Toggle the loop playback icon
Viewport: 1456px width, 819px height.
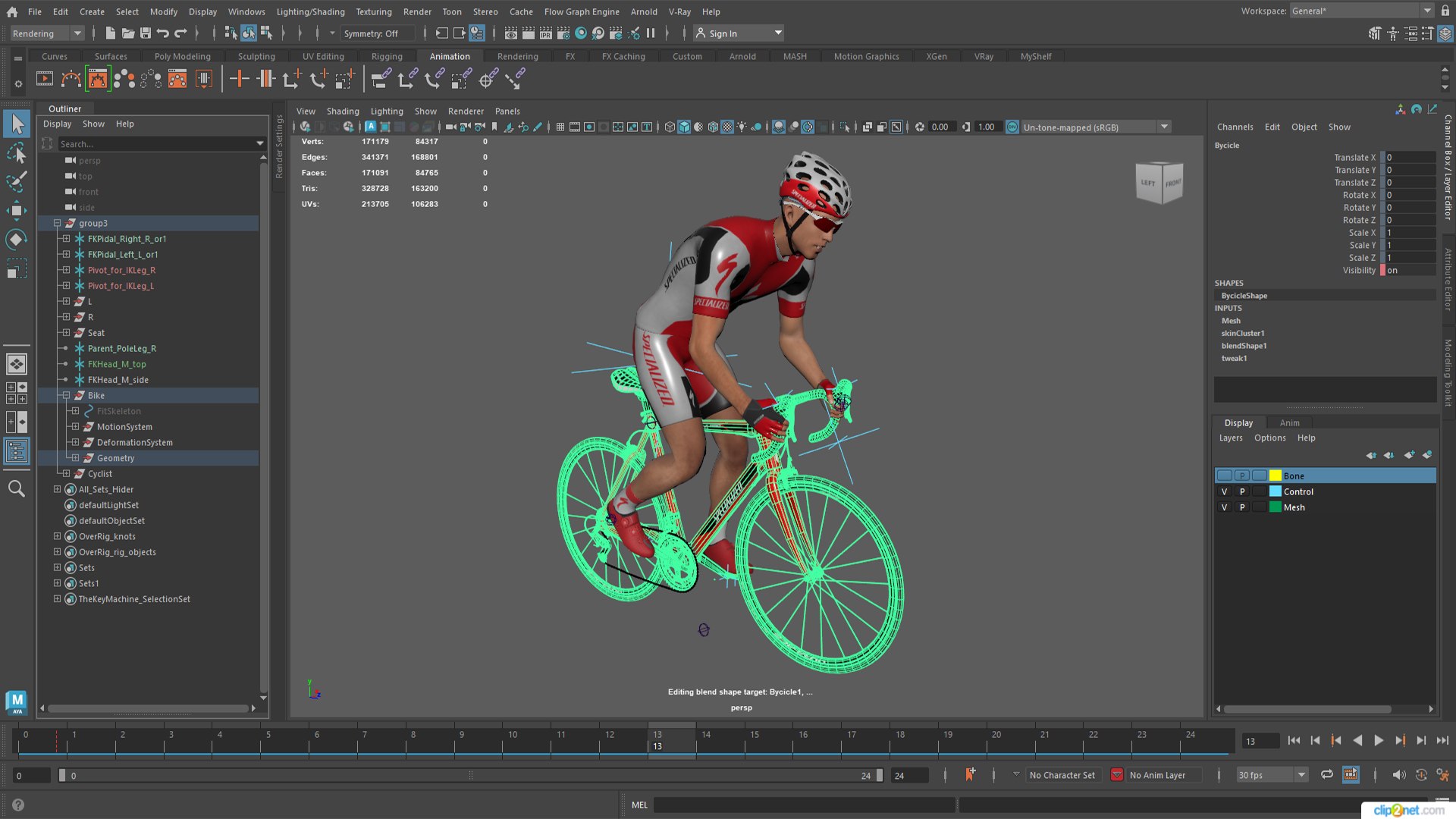tap(1327, 775)
